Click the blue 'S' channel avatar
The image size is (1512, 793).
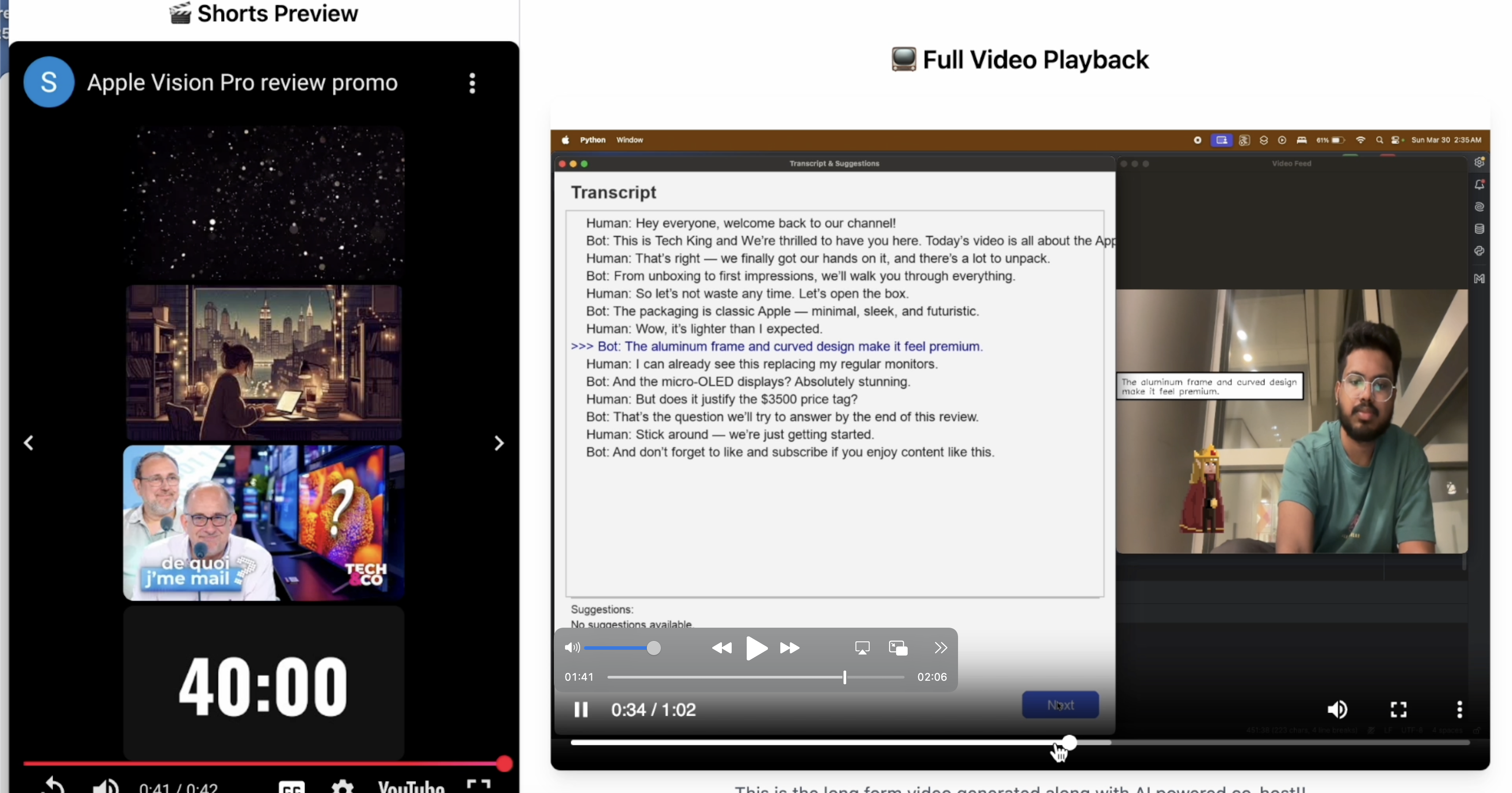(x=49, y=82)
